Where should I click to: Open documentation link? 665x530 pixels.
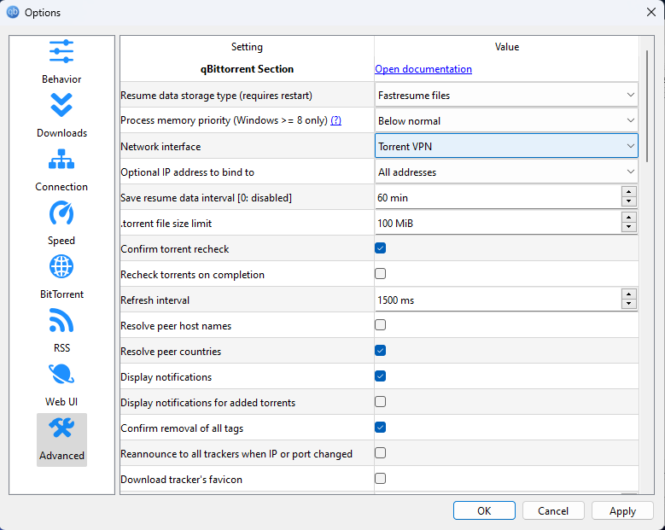[423, 69]
